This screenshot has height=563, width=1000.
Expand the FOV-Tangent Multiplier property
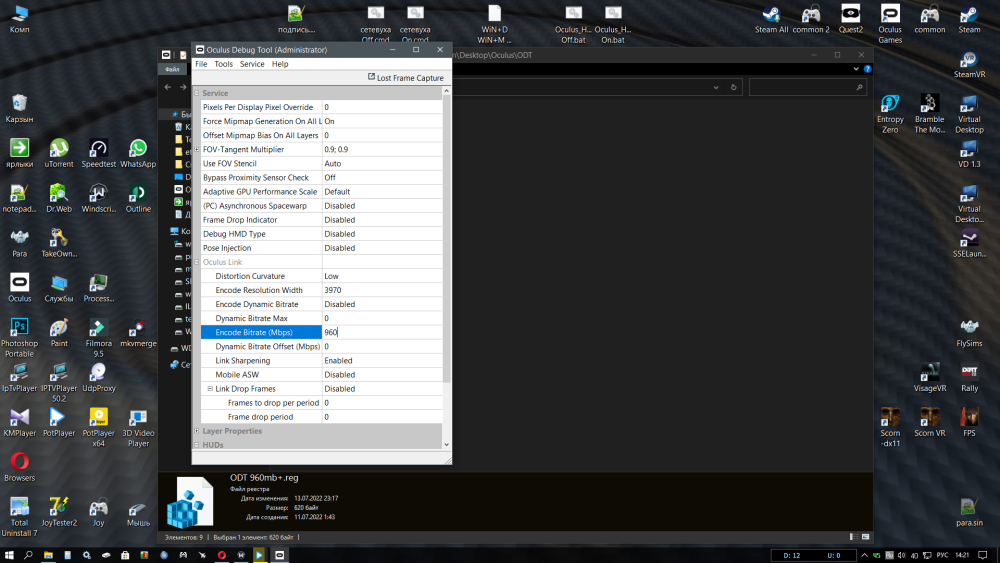coord(196,150)
